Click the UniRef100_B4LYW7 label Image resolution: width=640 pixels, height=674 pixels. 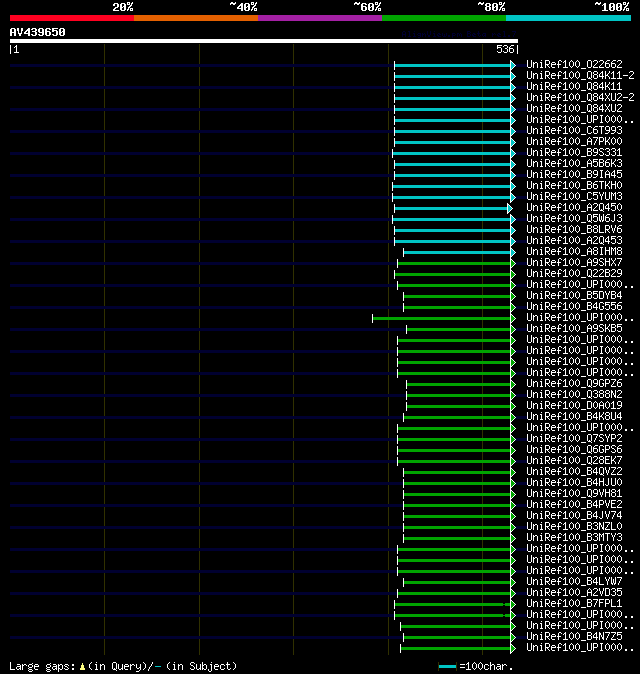[574, 582]
